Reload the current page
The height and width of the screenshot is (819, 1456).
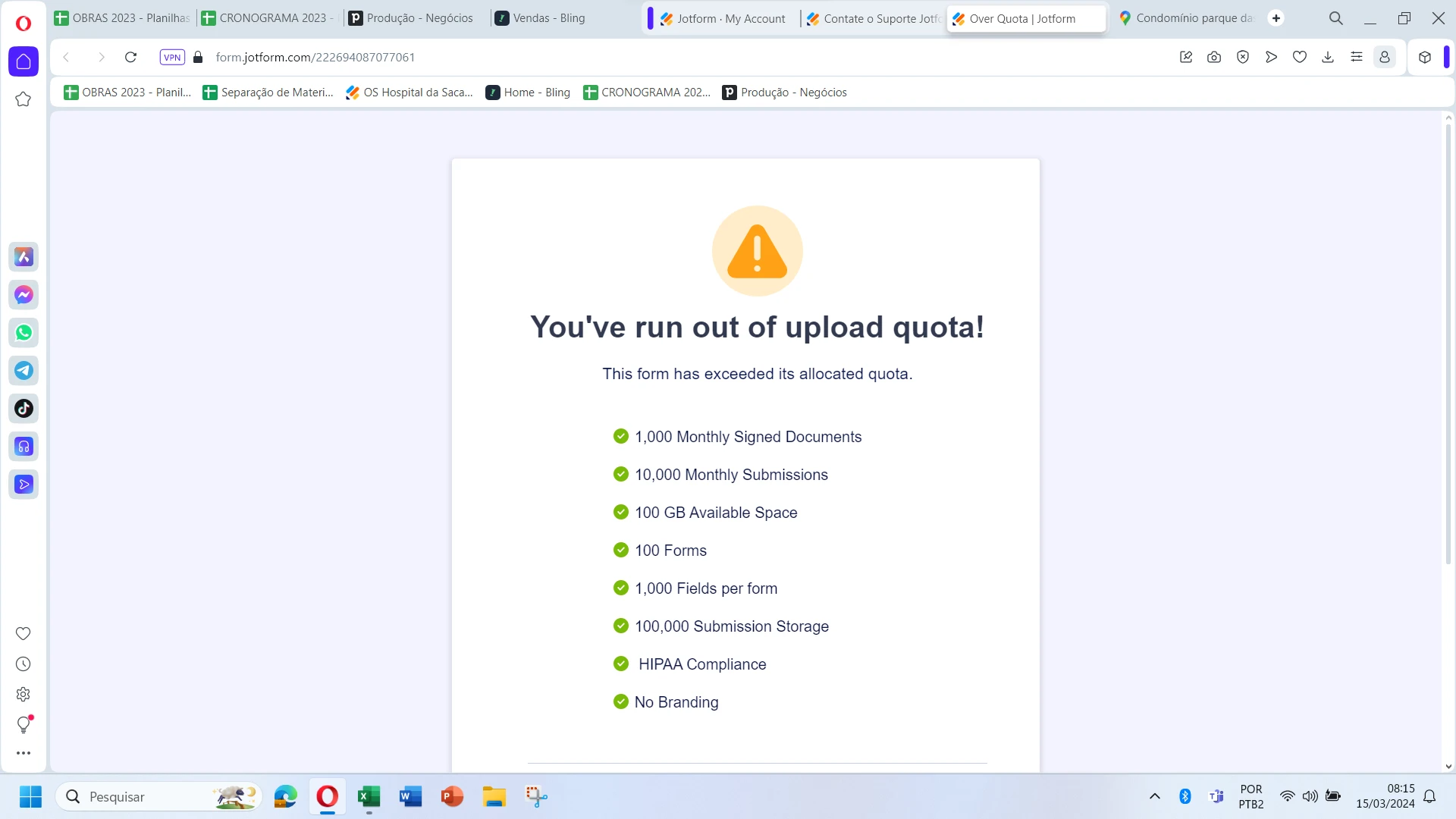point(130,57)
